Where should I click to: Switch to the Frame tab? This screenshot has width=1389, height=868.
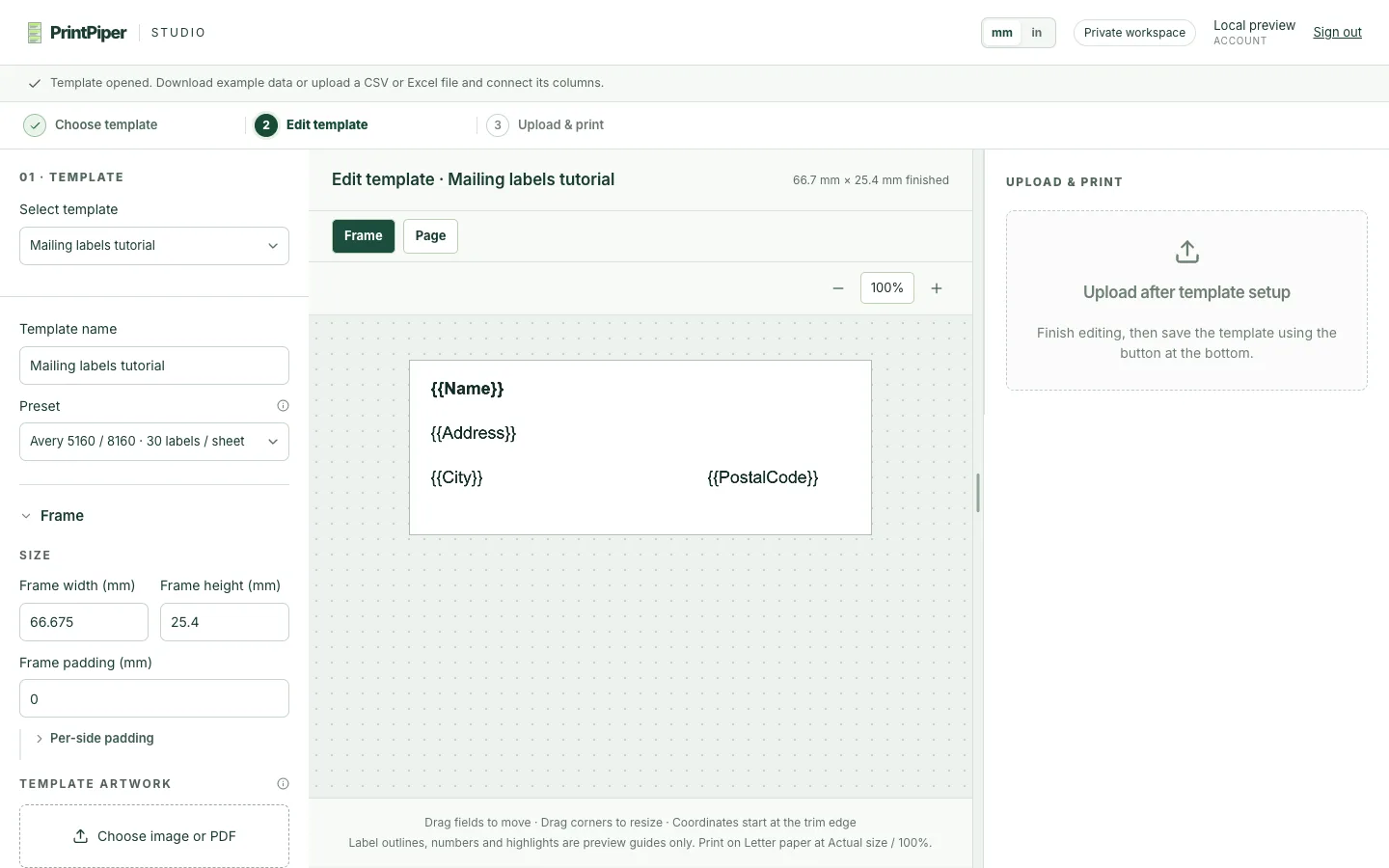click(364, 236)
